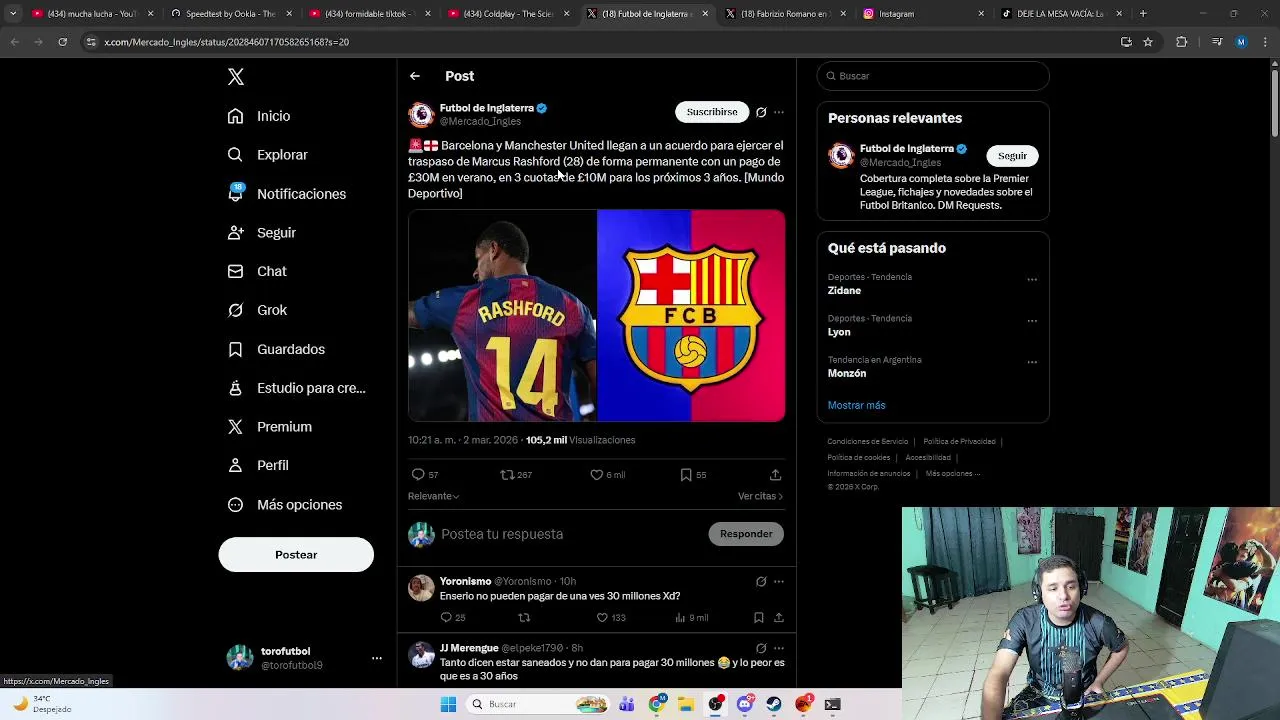Open three-dot menu on Yoronismo's reply
The image size is (1280, 720).
pyautogui.click(x=779, y=581)
